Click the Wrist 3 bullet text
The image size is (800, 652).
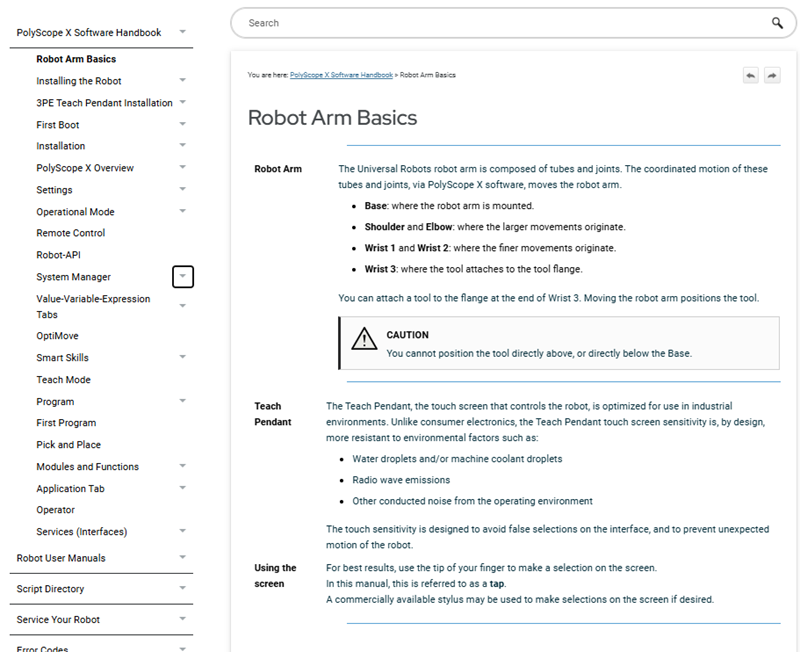tap(473, 269)
